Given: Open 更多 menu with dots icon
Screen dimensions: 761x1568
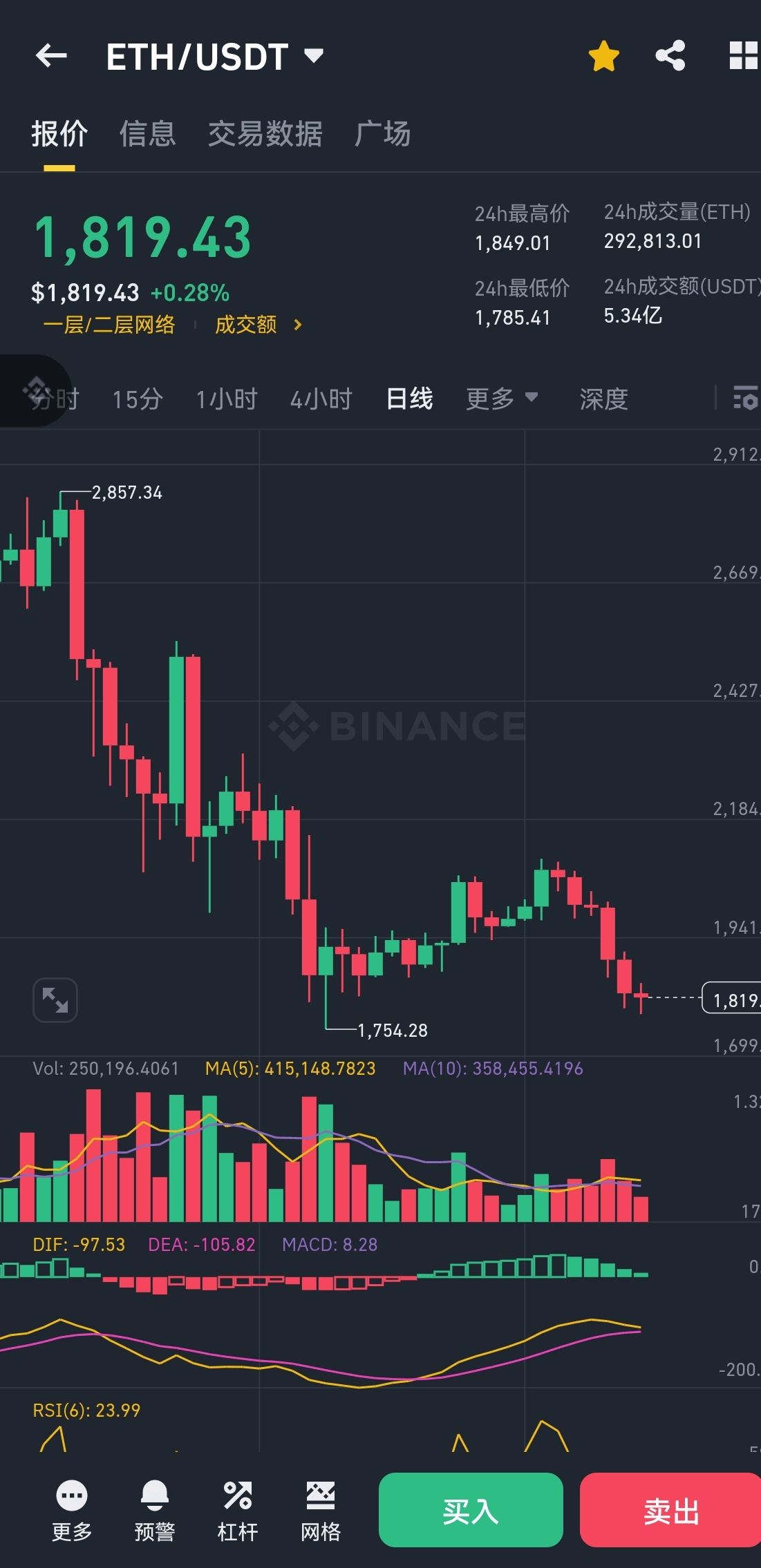Looking at the screenshot, I should tap(72, 1511).
